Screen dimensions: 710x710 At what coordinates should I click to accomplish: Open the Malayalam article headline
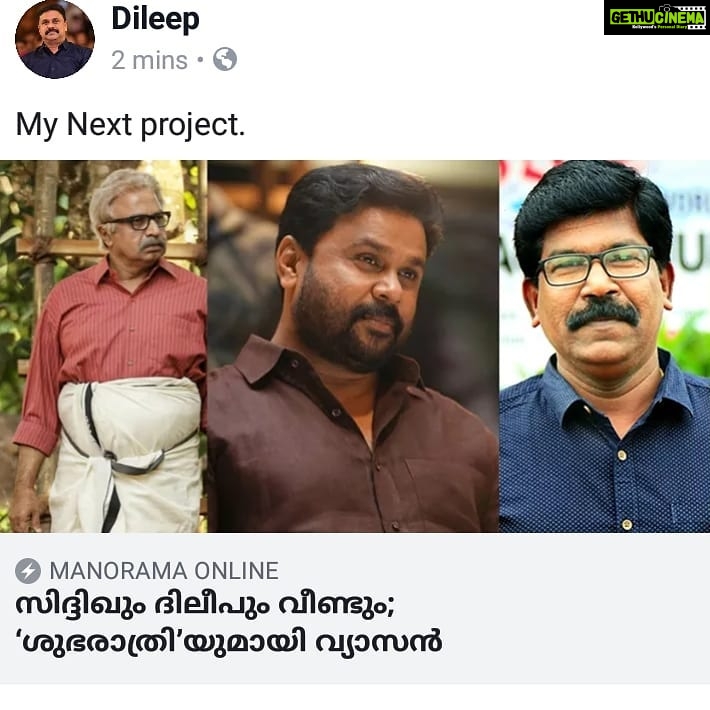pos(229,623)
